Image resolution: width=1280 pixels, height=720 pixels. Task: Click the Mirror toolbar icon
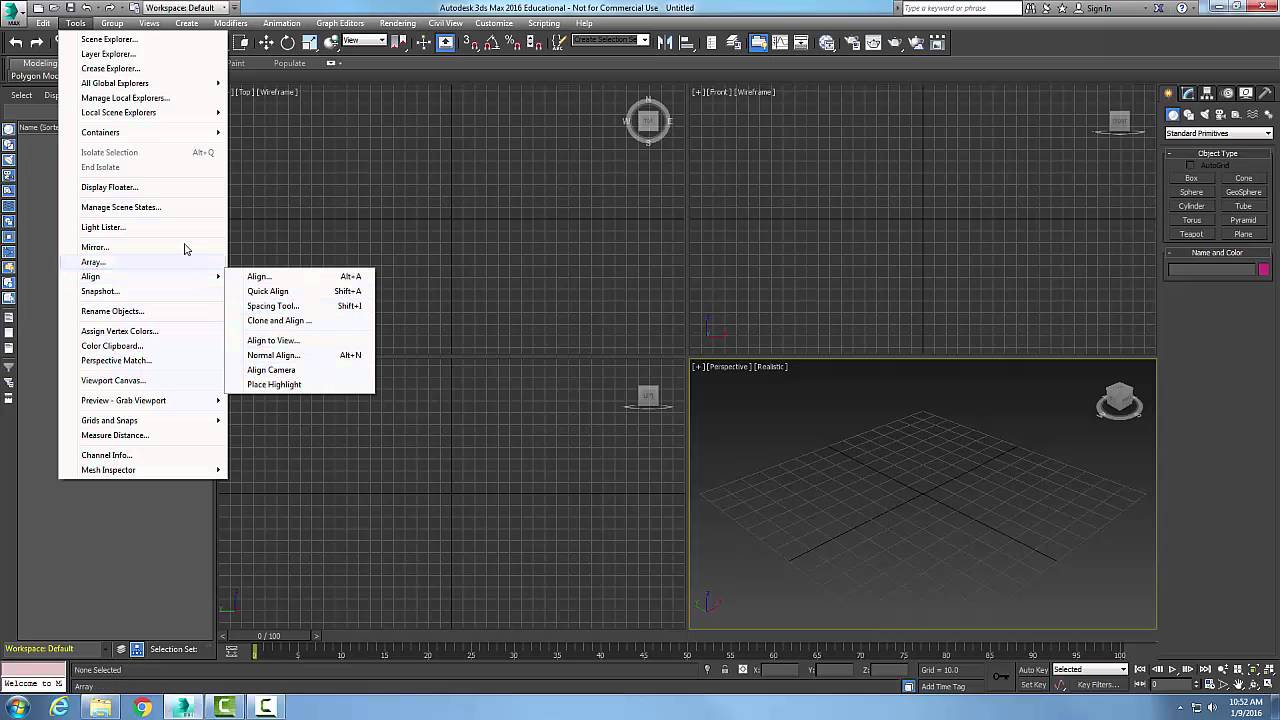pos(665,42)
